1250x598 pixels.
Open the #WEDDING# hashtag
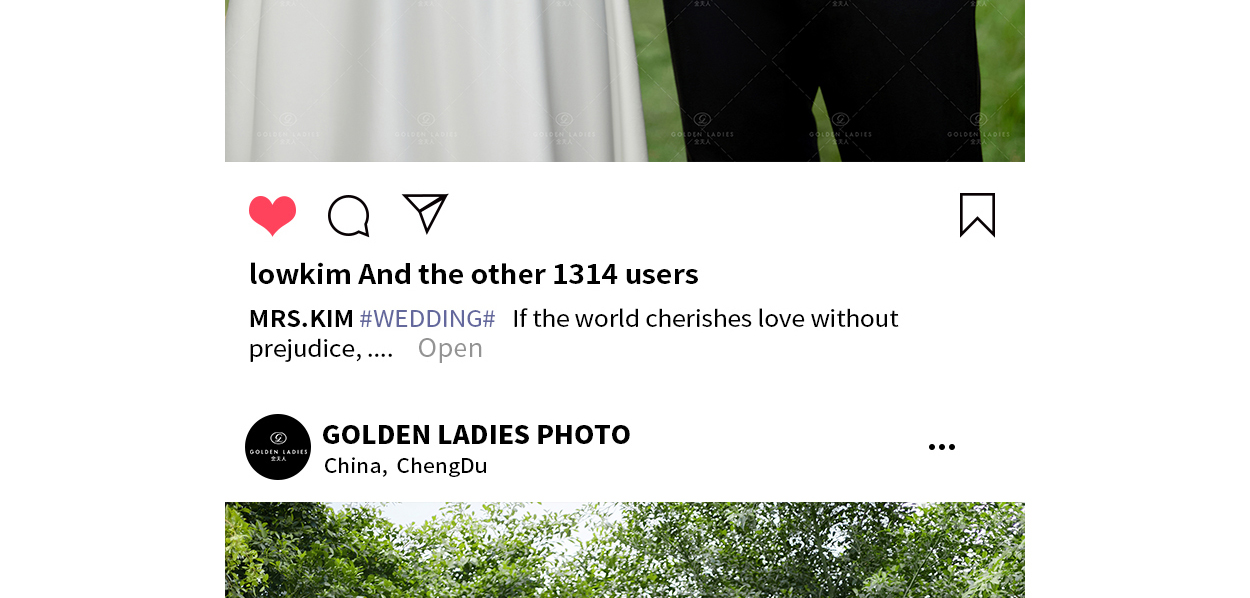[x=427, y=319]
